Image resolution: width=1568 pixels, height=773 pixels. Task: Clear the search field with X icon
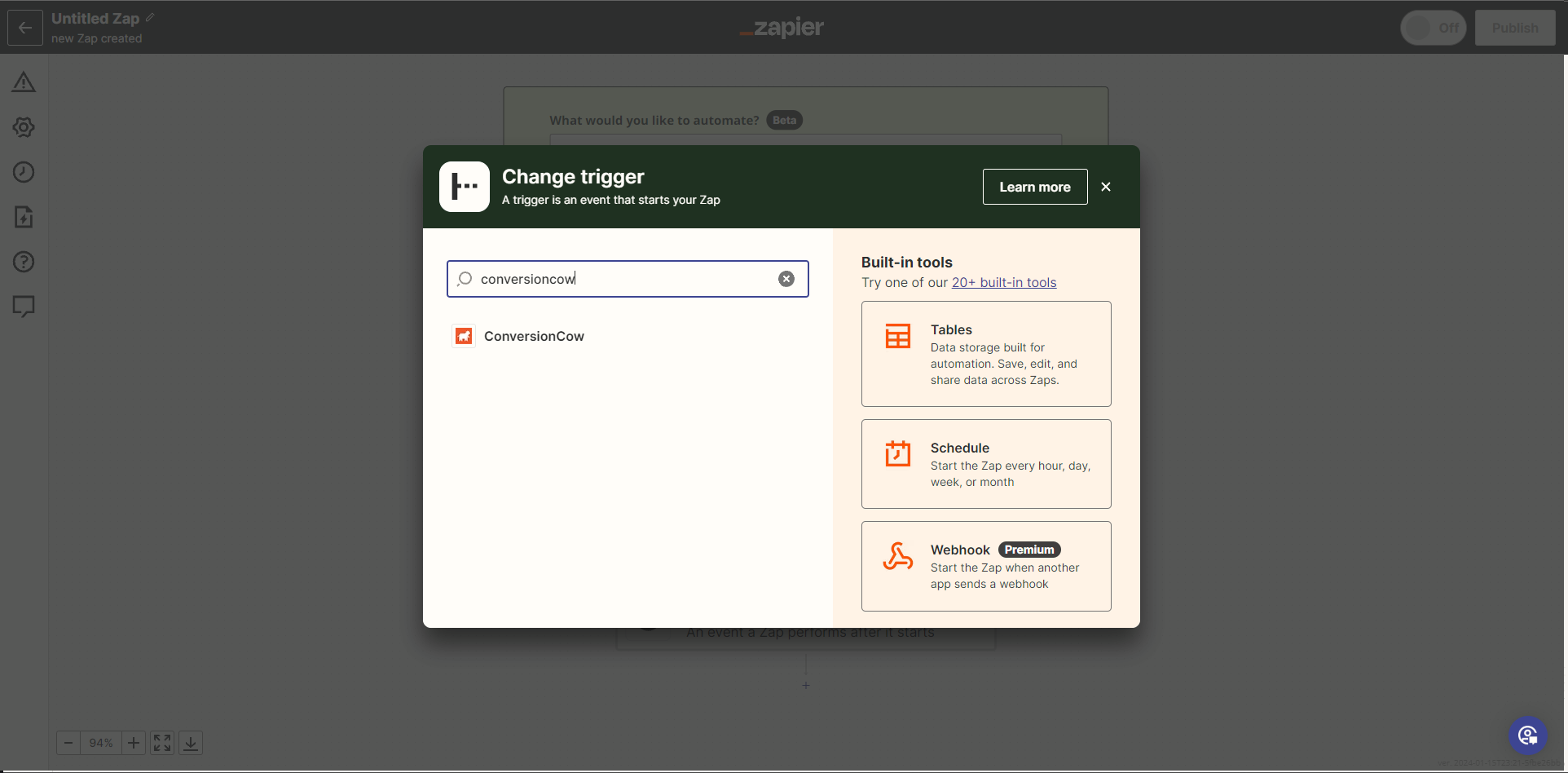(x=786, y=279)
